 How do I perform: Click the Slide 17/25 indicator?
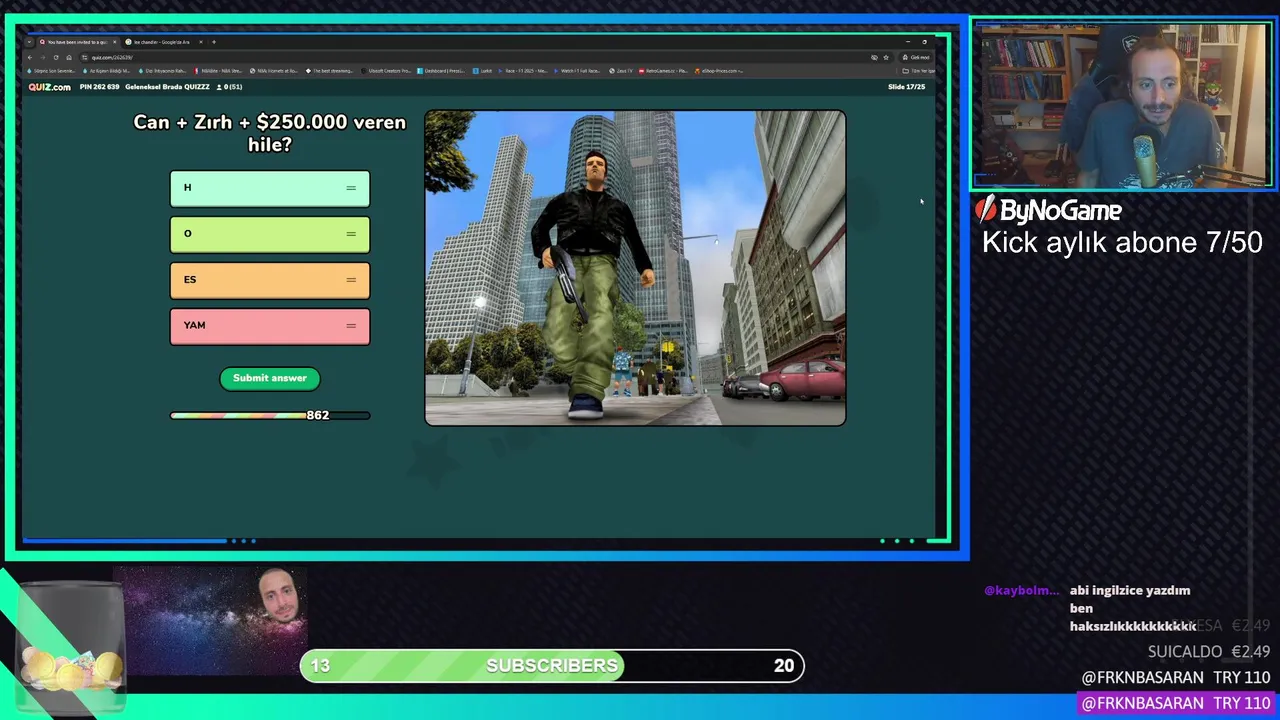(906, 87)
